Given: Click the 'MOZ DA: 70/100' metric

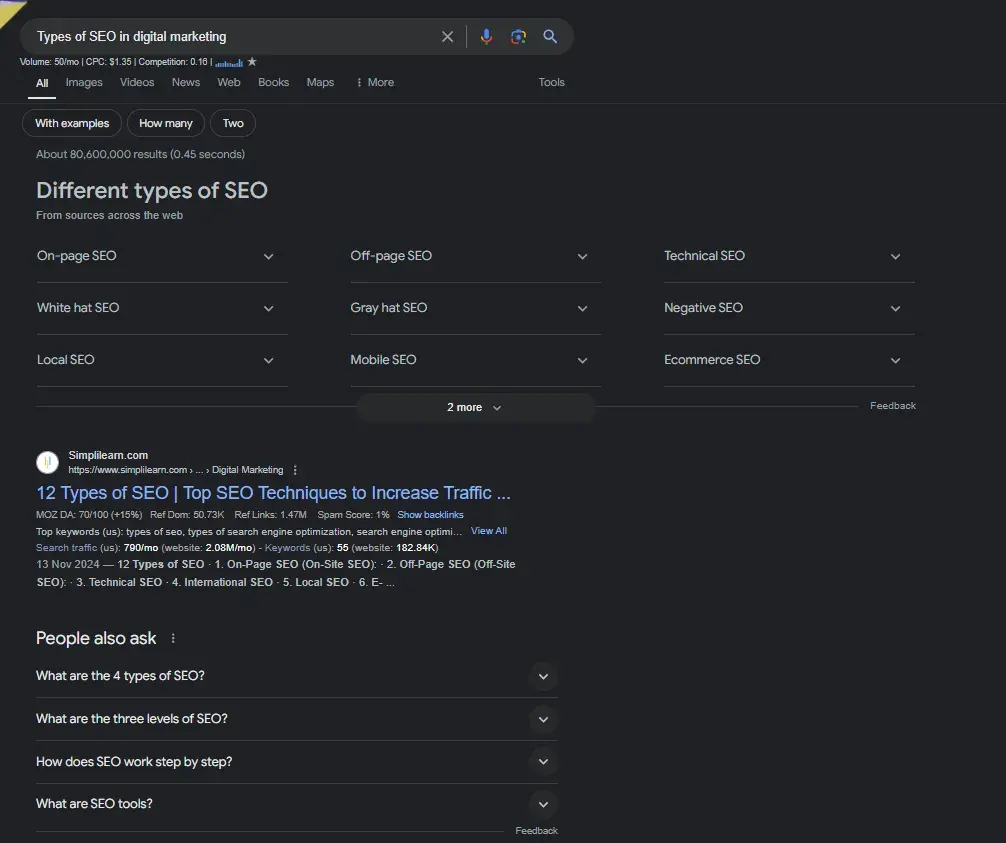Looking at the screenshot, I should click(89, 515).
